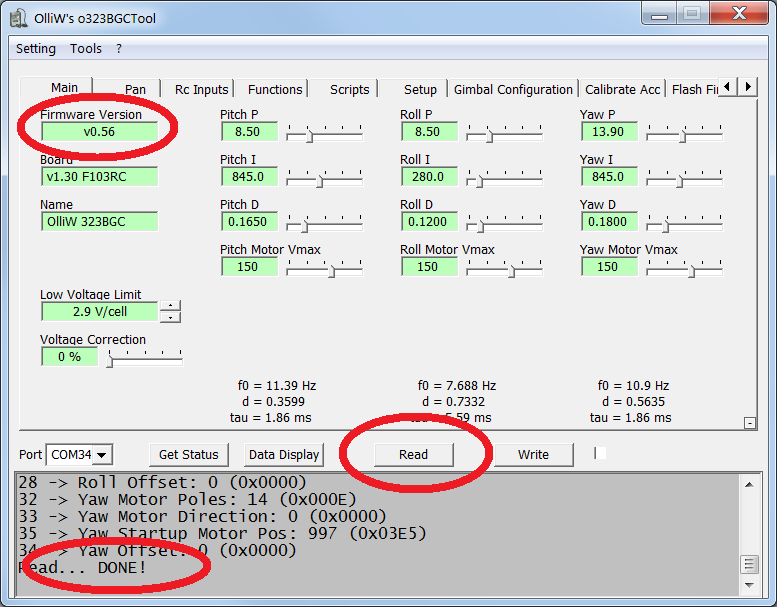Click the Yaw I value field
The image size is (777, 607).
click(x=608, y=177)
